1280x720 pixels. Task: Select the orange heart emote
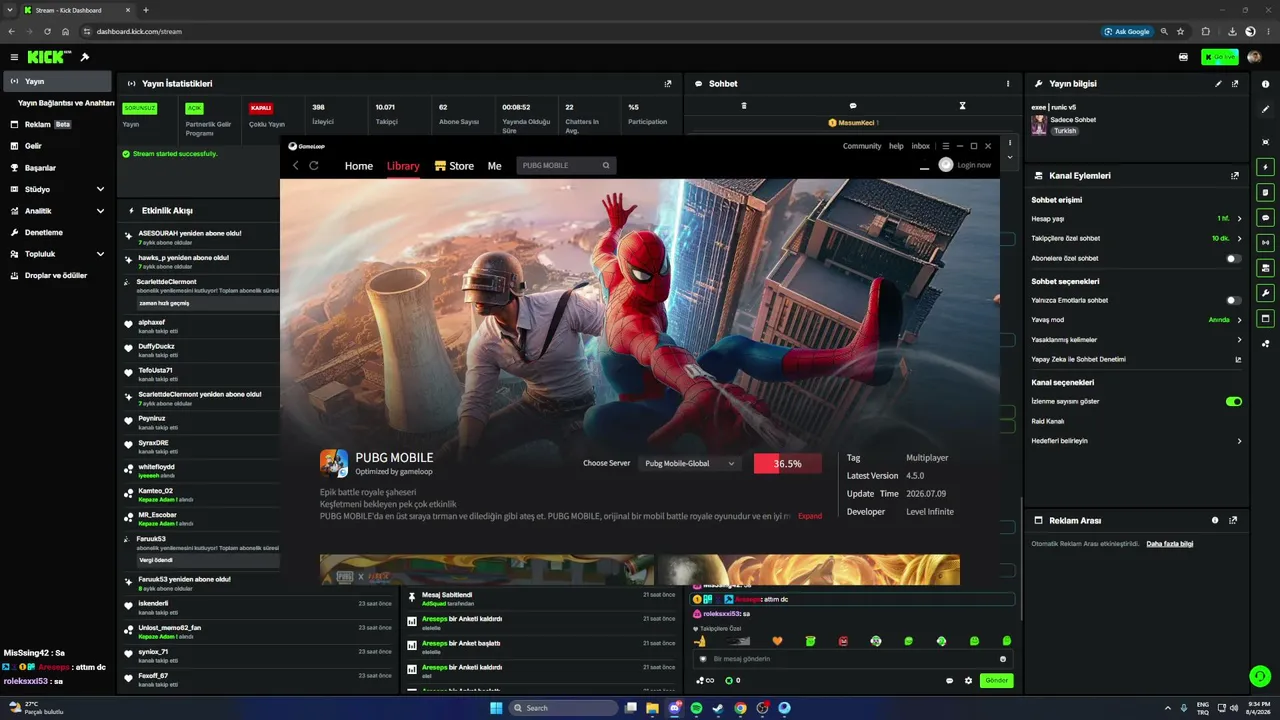777,641
